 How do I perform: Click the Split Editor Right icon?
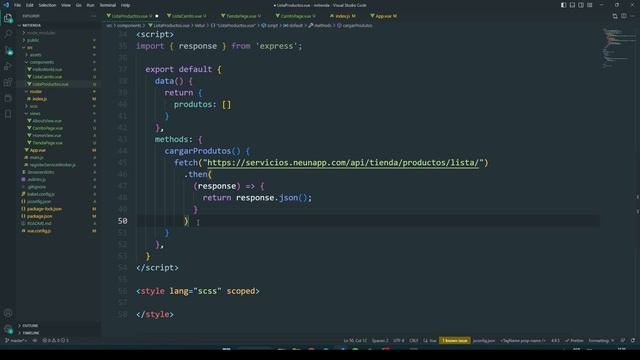(x=624, y=16)
